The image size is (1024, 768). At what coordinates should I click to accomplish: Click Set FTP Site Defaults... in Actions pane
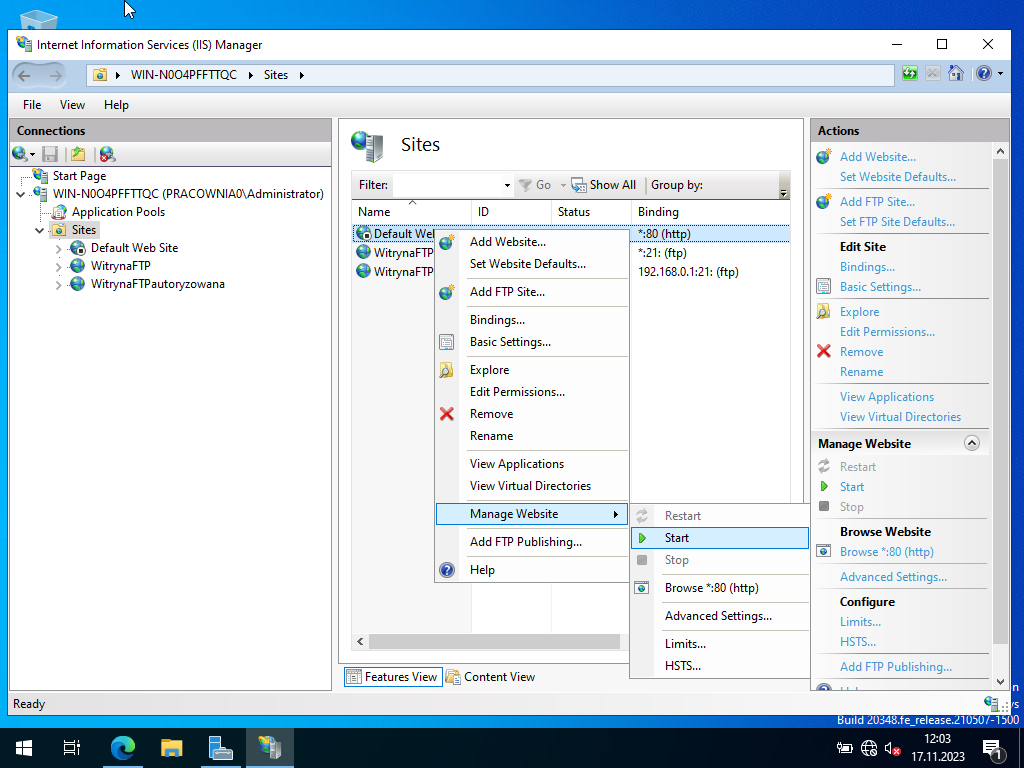897,222
